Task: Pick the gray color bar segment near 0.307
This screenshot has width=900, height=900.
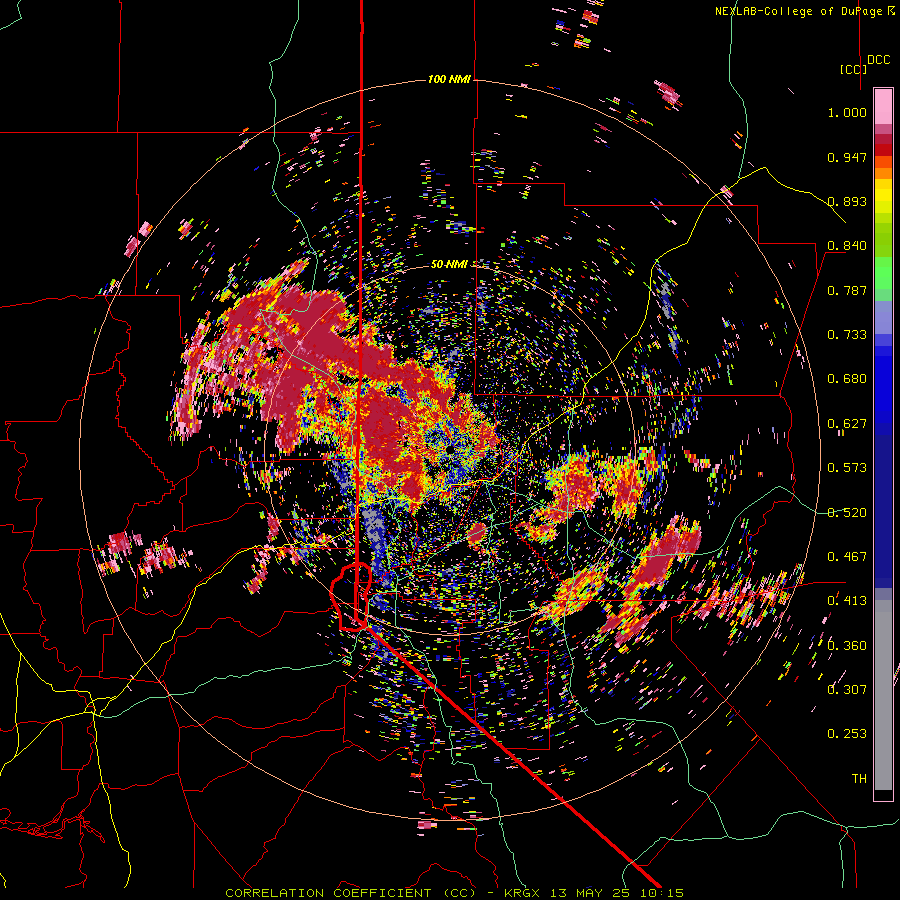Action: tap(883, 695)
